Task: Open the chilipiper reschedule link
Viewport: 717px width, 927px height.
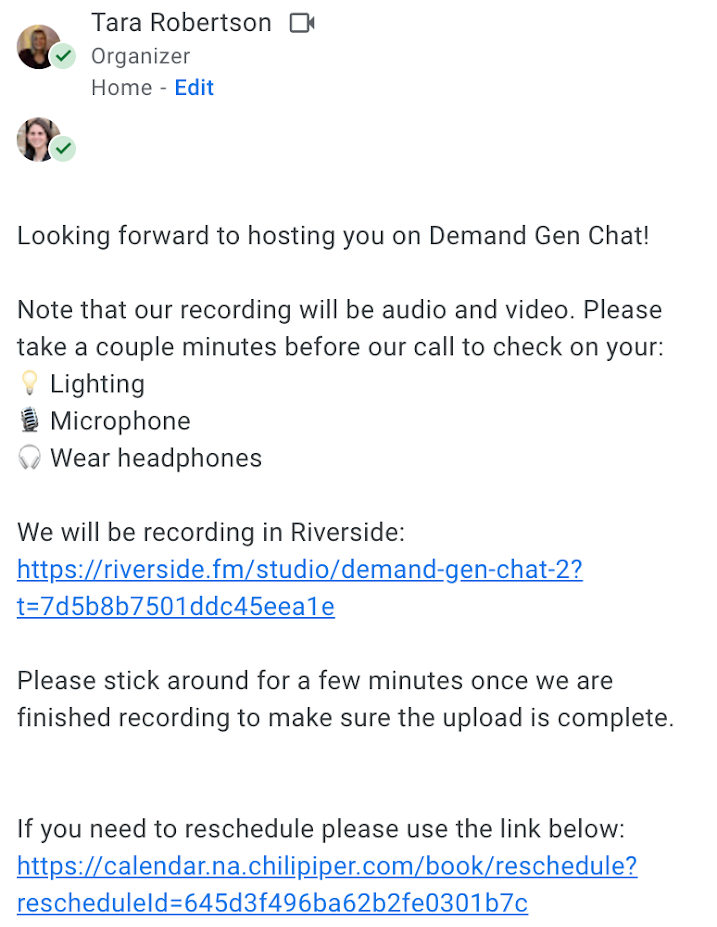Action: pos(327,866)
